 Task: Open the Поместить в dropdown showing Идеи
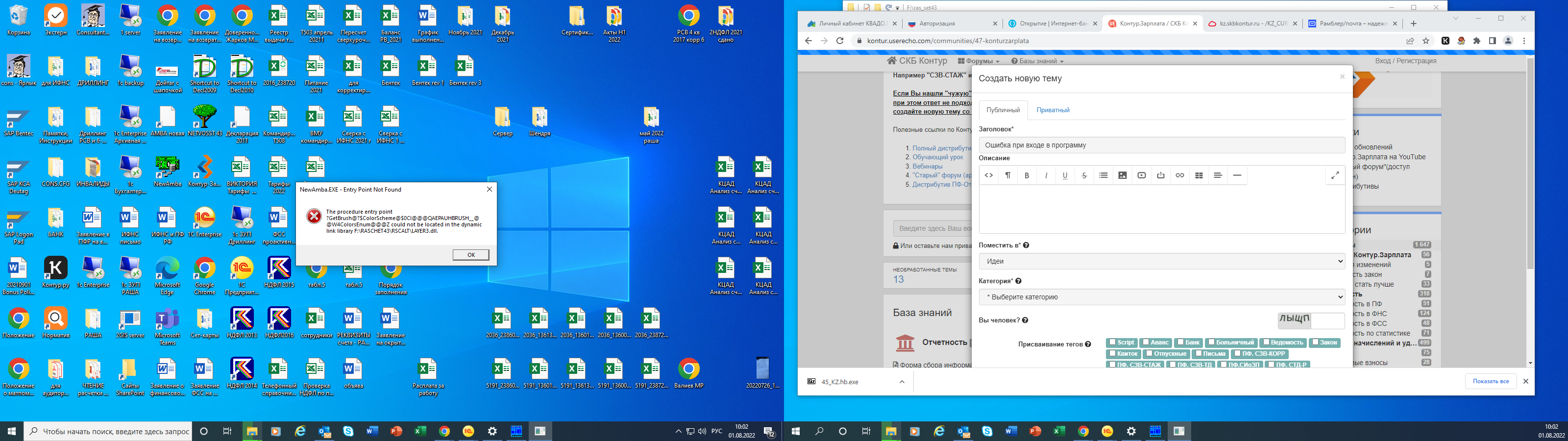tap(1161, 261)
